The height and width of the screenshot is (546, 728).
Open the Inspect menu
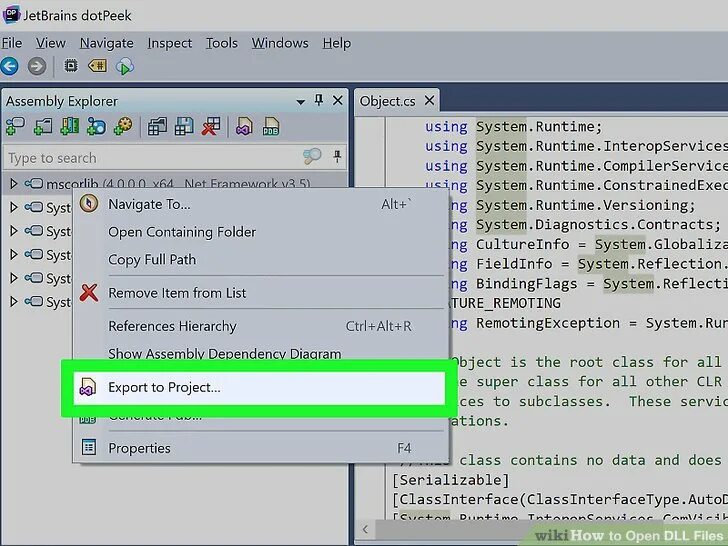[169, 43]
